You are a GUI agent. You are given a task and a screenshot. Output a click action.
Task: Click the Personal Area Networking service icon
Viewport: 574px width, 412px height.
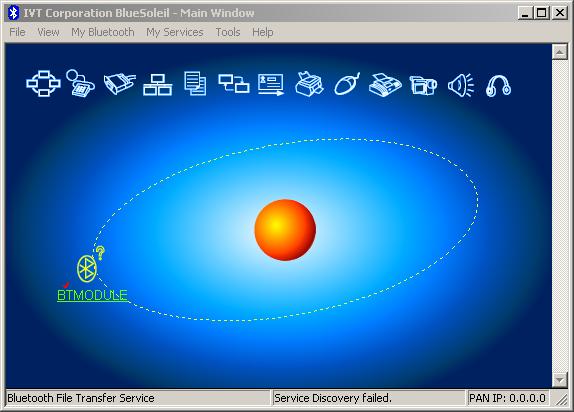(43, 83)
